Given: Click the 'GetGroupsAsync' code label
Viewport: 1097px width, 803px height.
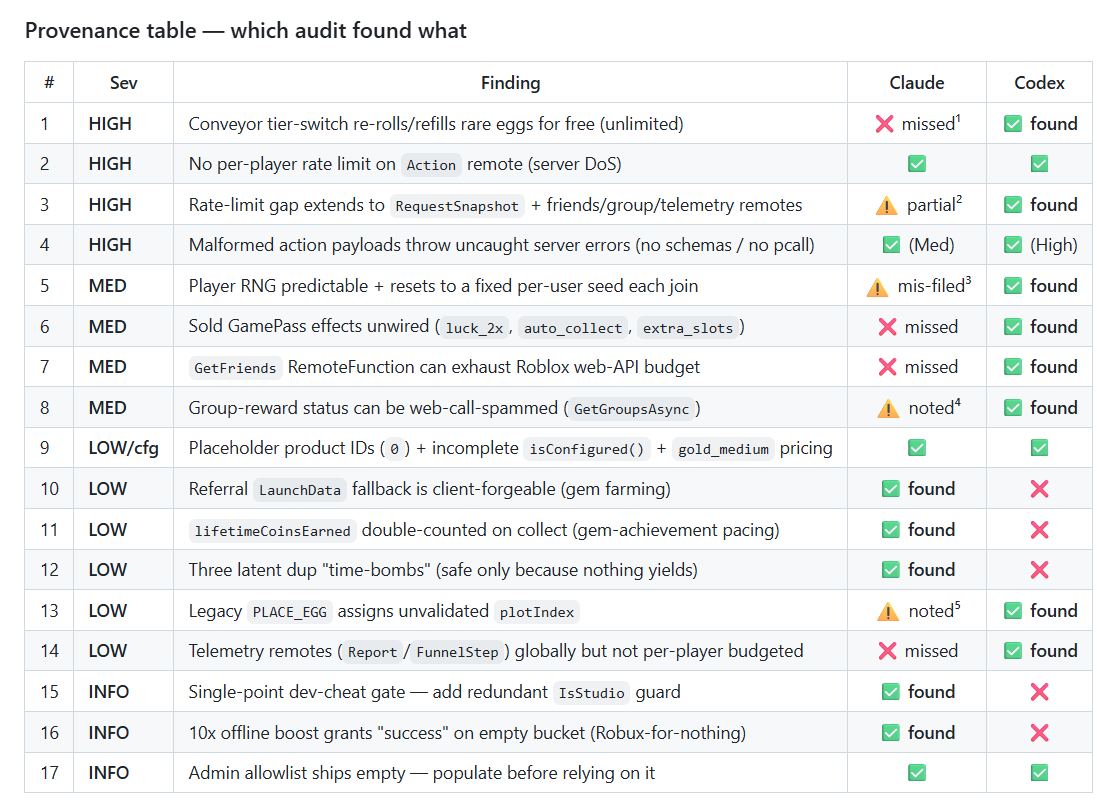Looking at the screenshot, I should click(x=631, y=409).
